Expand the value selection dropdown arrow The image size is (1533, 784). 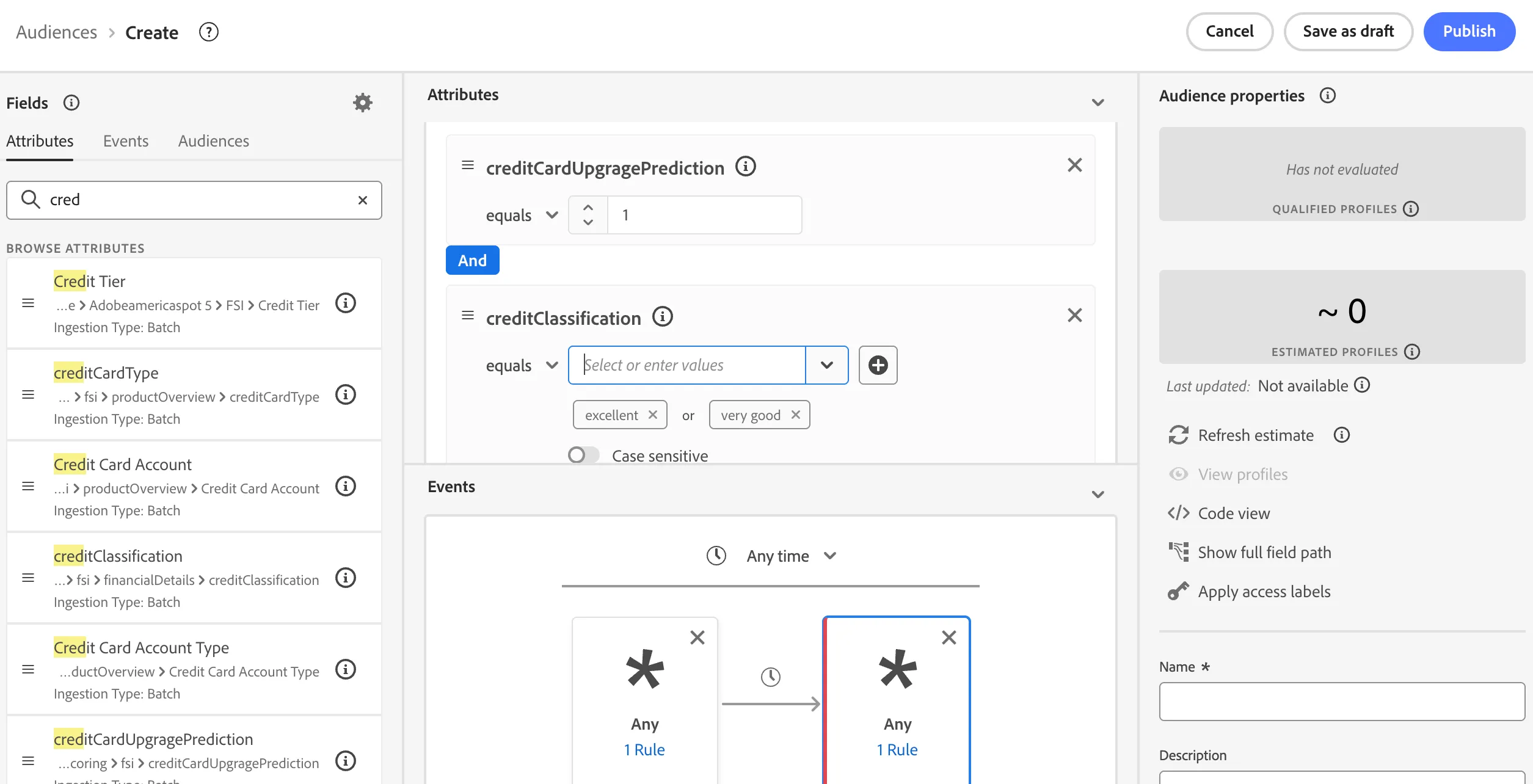click(827, 365)
